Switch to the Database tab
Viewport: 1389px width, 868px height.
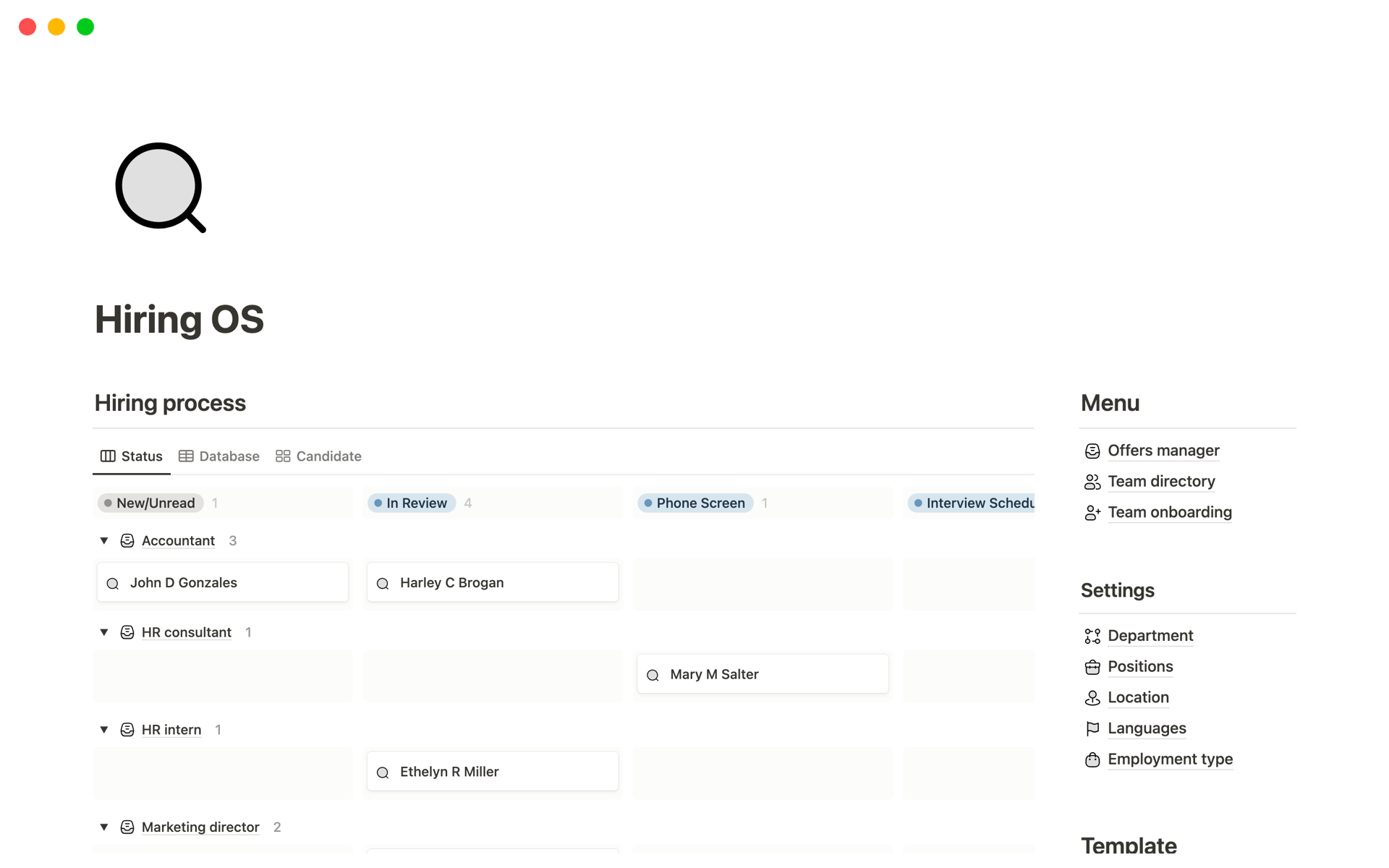point(219,456)
